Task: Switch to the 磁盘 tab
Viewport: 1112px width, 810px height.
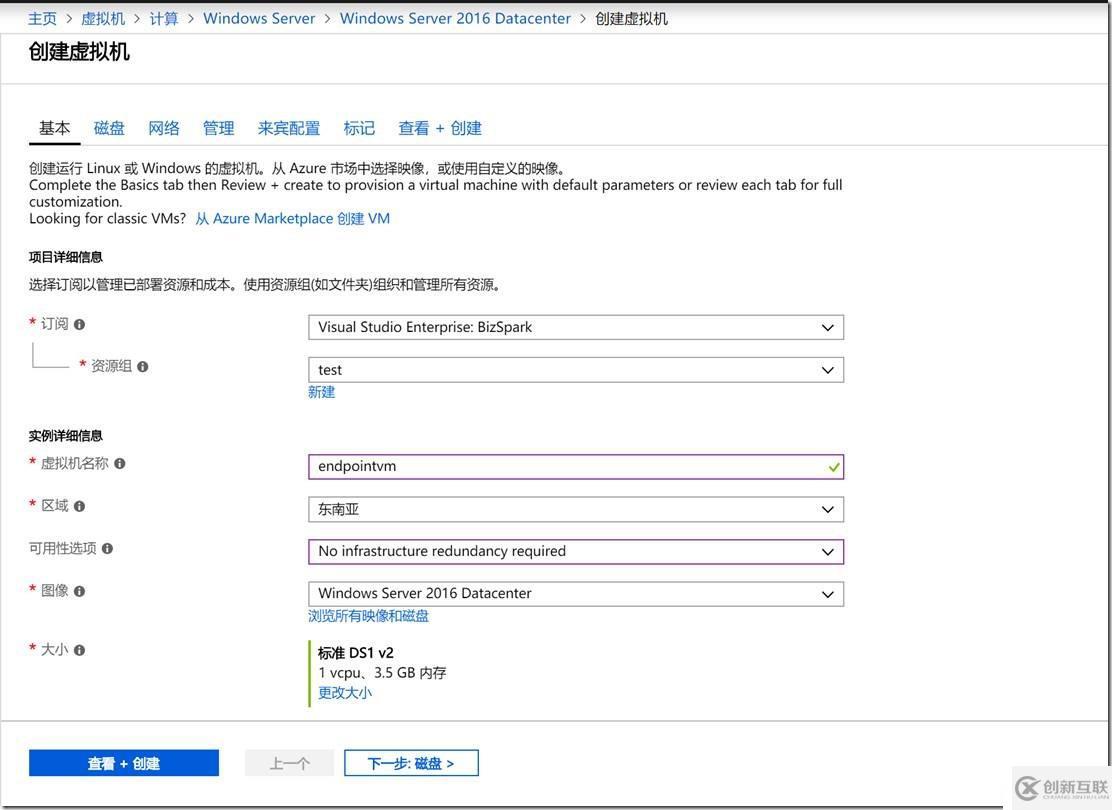Action: click(108, 127)
